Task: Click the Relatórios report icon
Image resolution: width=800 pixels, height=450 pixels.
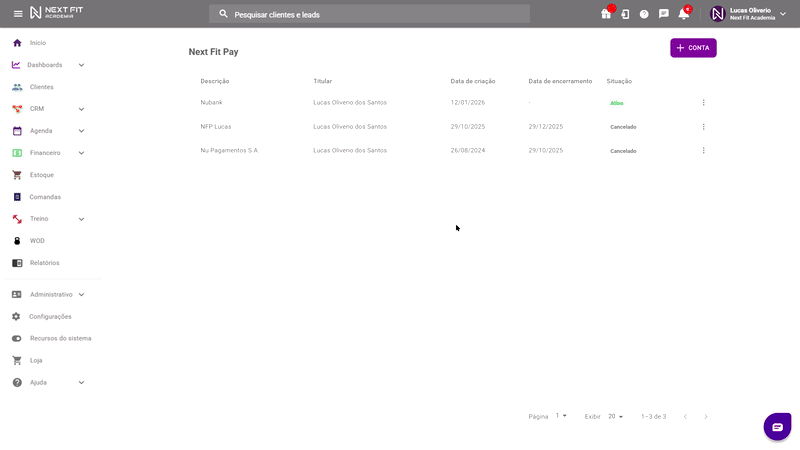Action: [x=17, y=263]
